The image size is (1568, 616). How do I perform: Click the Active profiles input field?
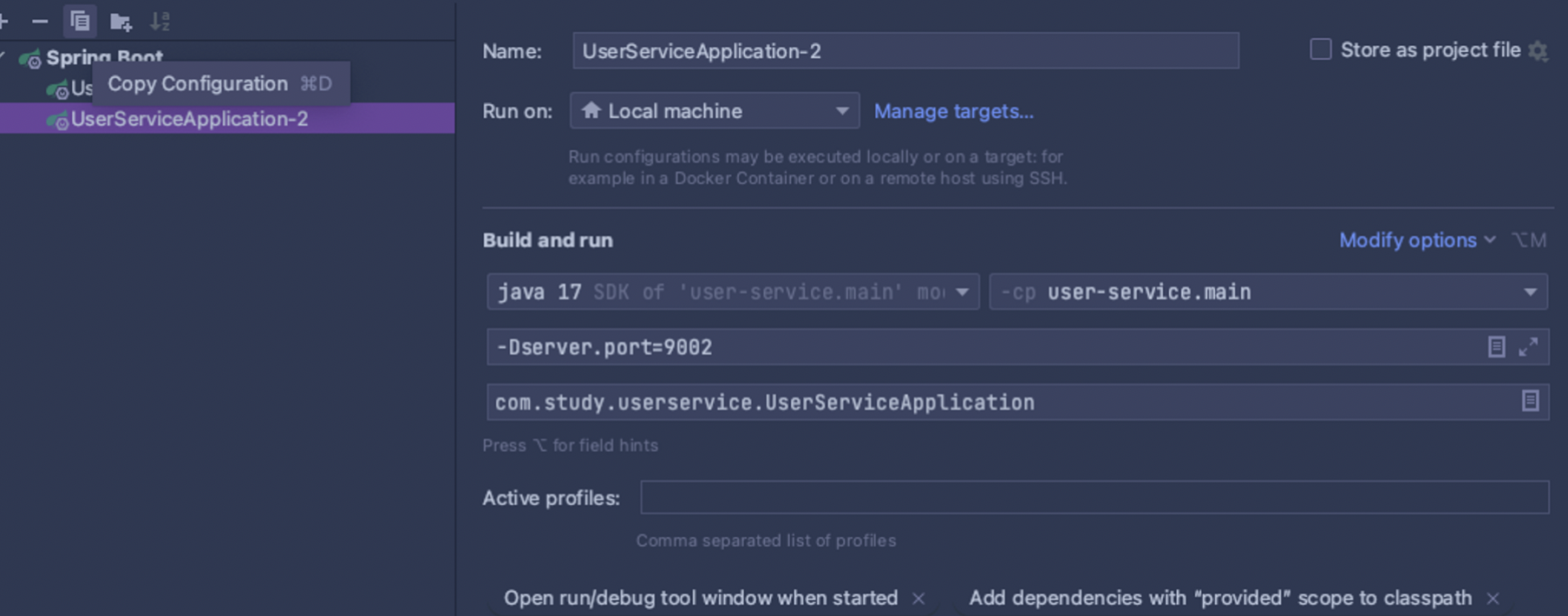(1094, 498)
